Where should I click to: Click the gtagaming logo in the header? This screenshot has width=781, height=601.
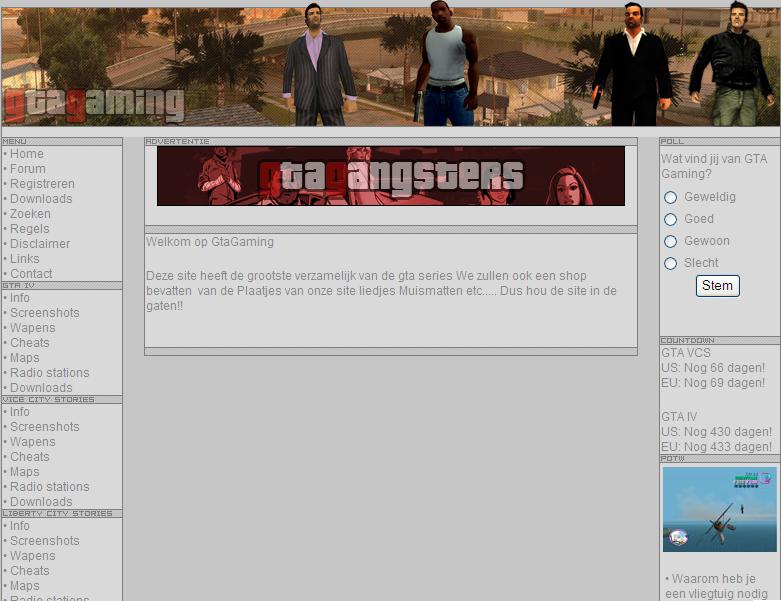94,105
